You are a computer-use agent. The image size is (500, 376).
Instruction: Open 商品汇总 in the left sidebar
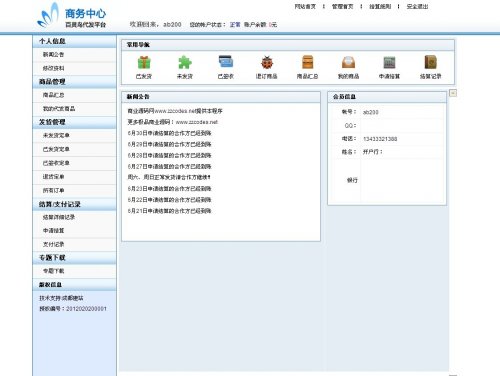(x=53, y=95)
